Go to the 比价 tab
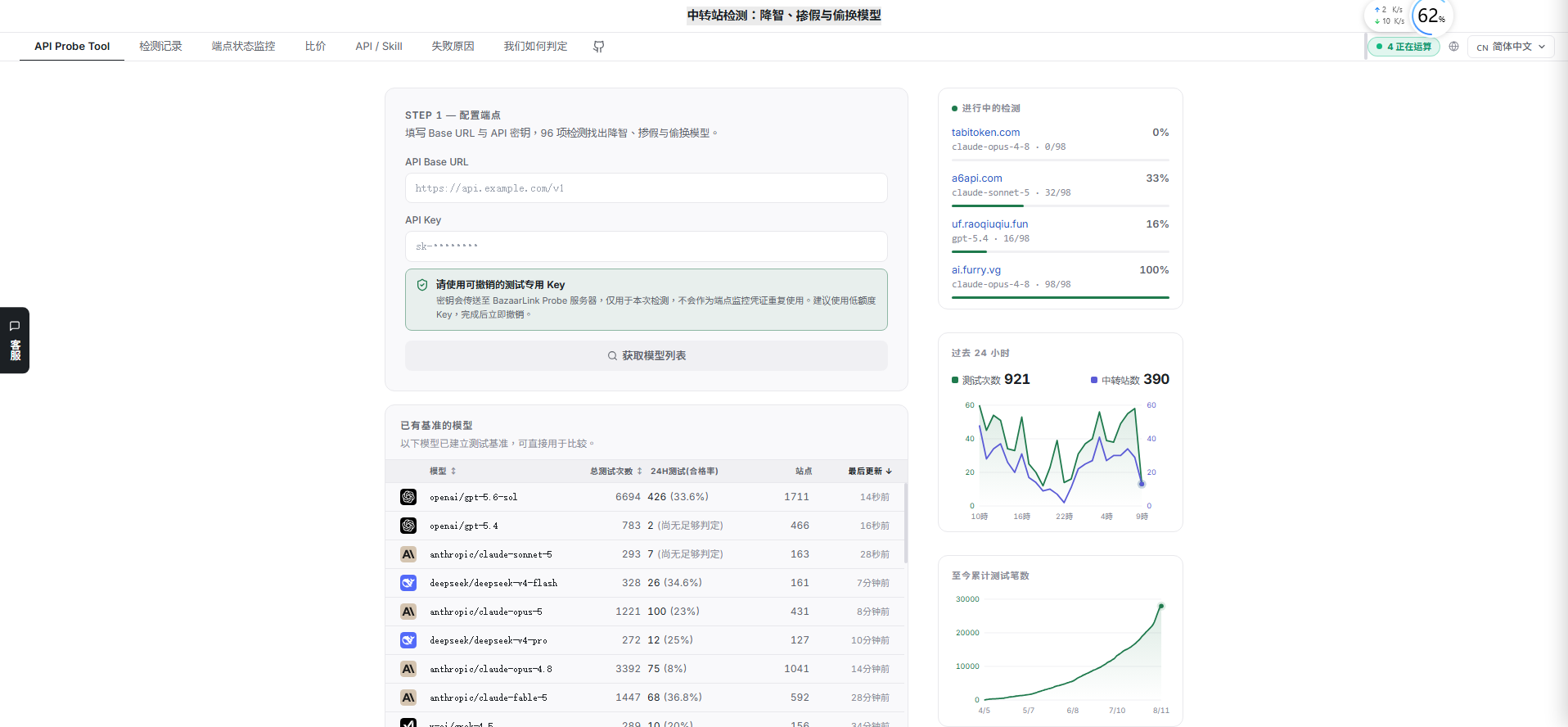This screenshot has width=1568, height=727. [x=315, y=47]
